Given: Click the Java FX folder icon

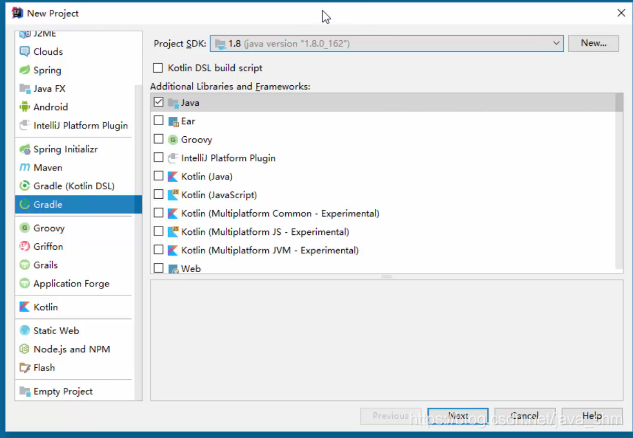Looking at the screenshot, I should (25, 88).
